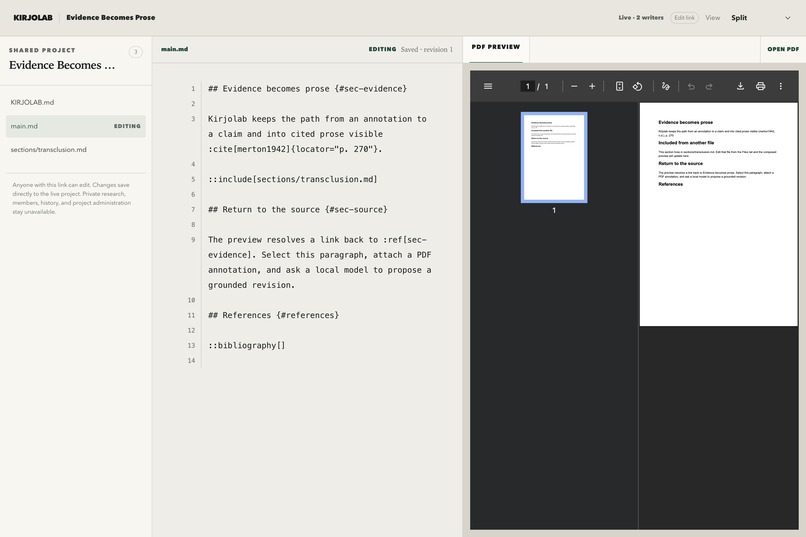Click the fit to page icon

(619, 86)
